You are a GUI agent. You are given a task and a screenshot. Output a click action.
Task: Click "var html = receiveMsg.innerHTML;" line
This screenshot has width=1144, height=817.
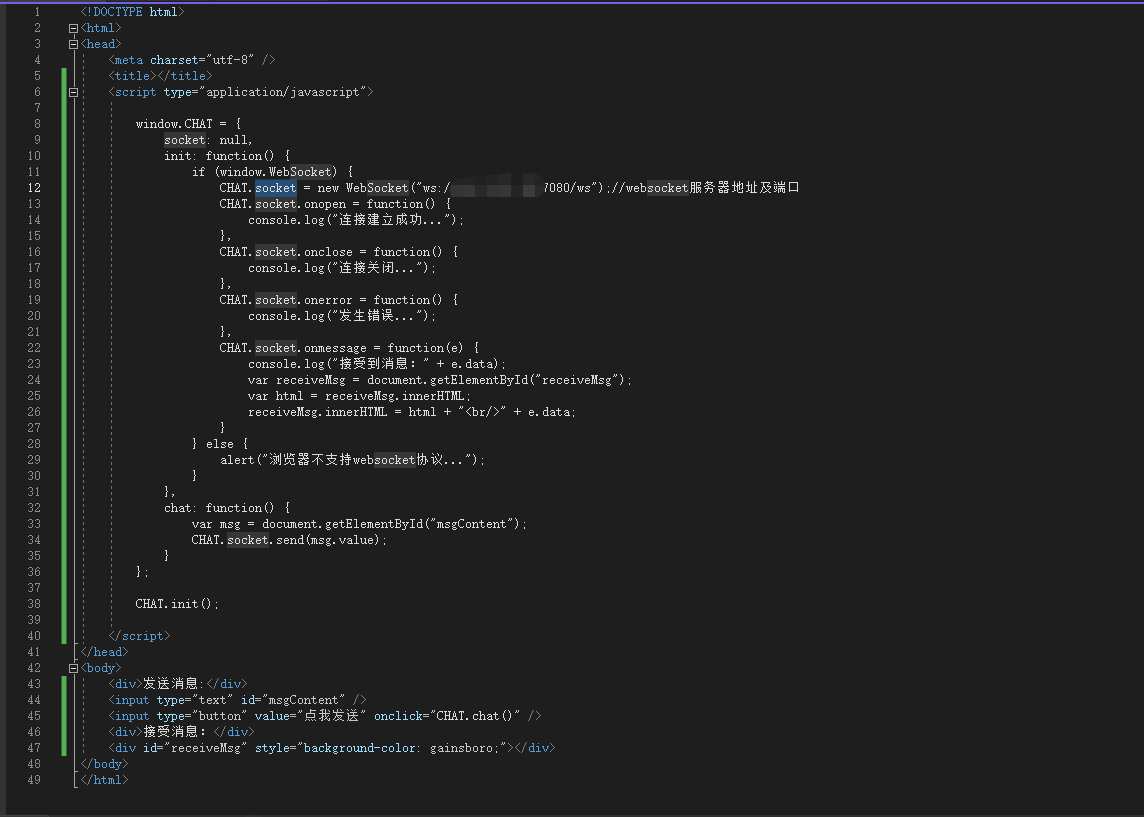point(359,396)
